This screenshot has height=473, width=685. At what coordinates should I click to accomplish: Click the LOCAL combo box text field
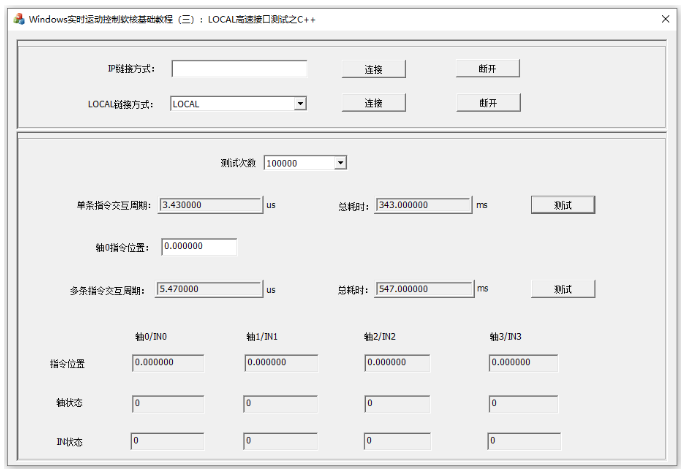coord(232,104)
